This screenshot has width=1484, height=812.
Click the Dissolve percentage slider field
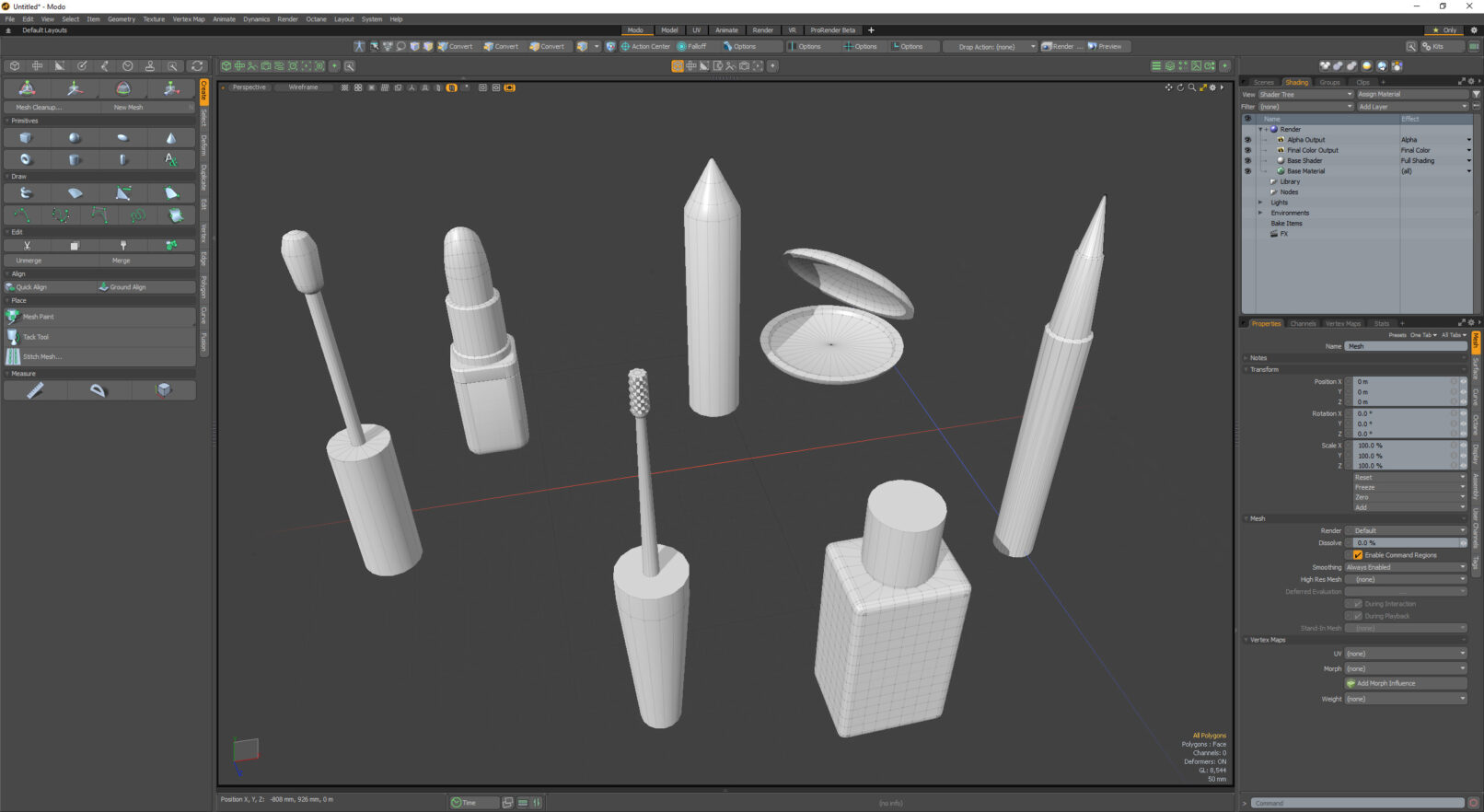coord(1406,543)
